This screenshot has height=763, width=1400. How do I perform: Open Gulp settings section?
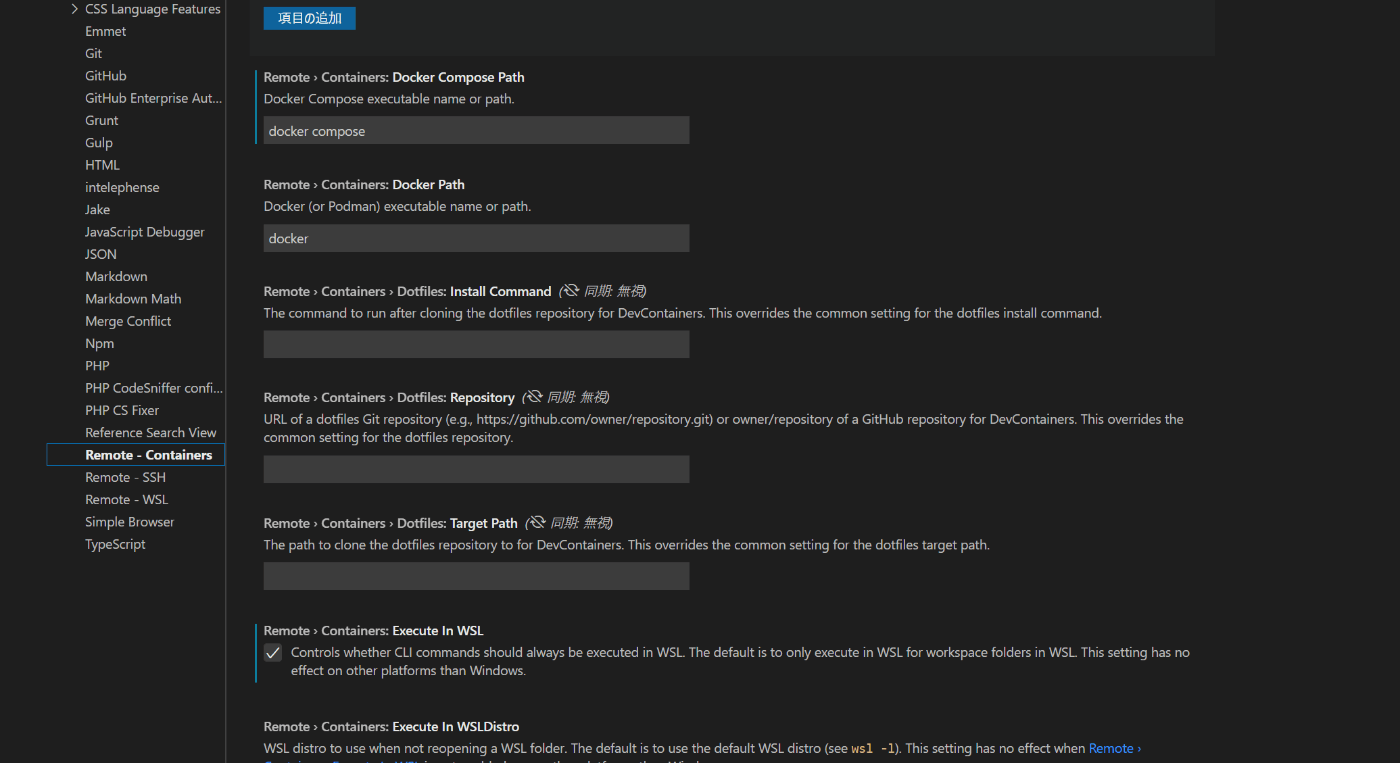[99, 143]
